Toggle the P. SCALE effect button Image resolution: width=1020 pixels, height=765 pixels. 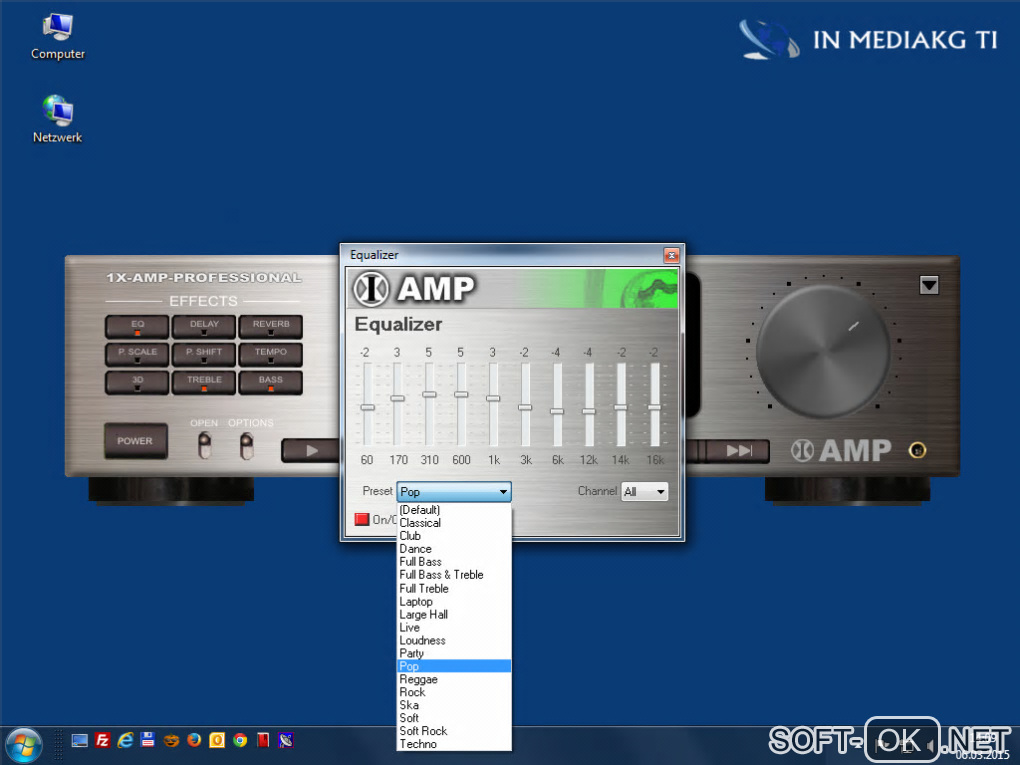[137, 355]
